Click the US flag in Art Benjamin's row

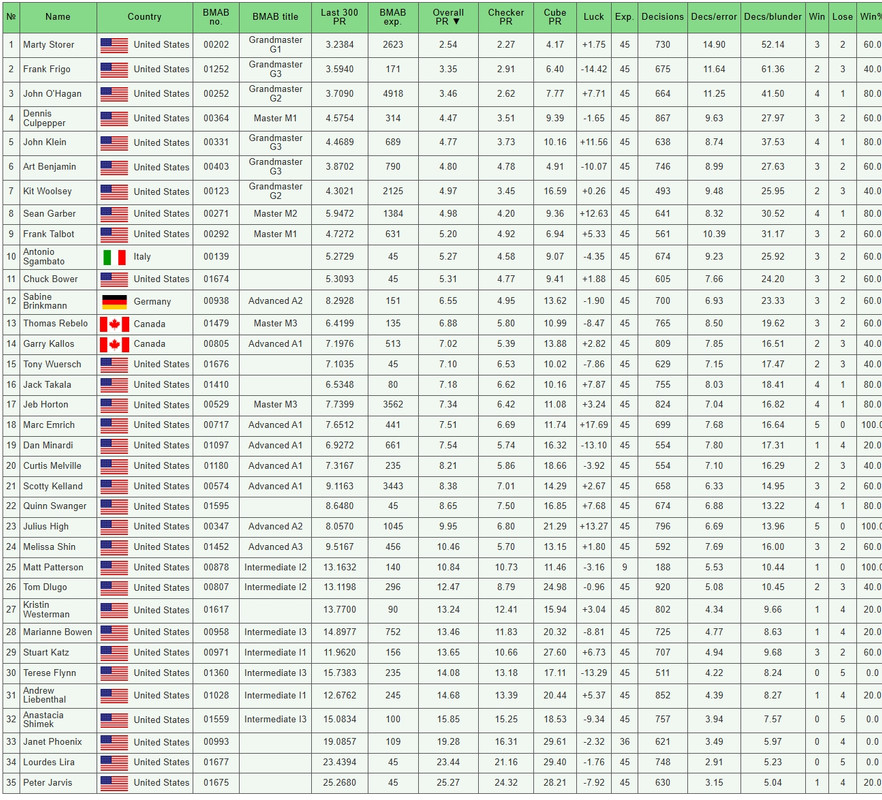(x=114, y=167)
